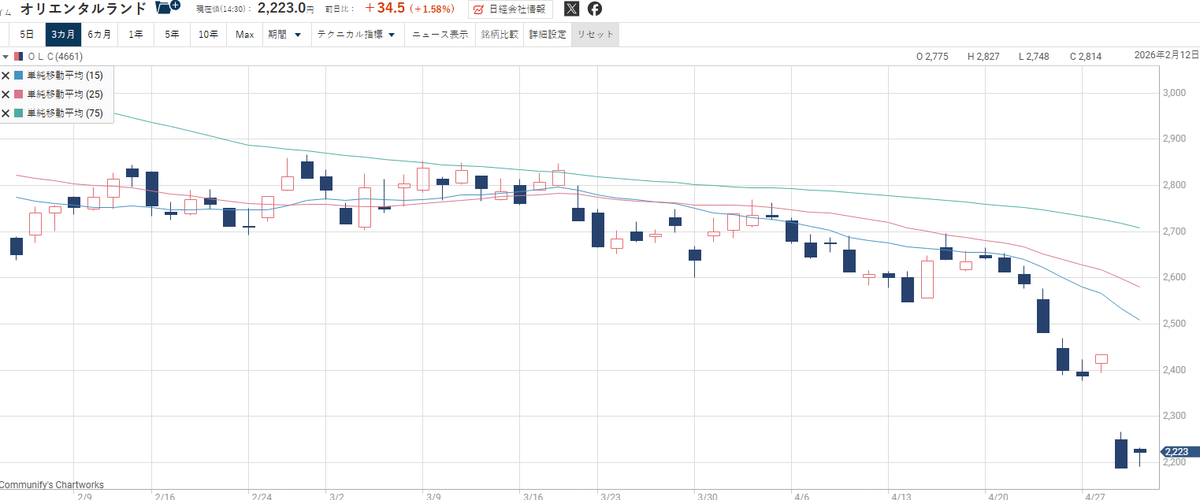Click pink swatch for 単純移動平均 (25)
This screenshot has width=1200, height=500.
[19, 94]
